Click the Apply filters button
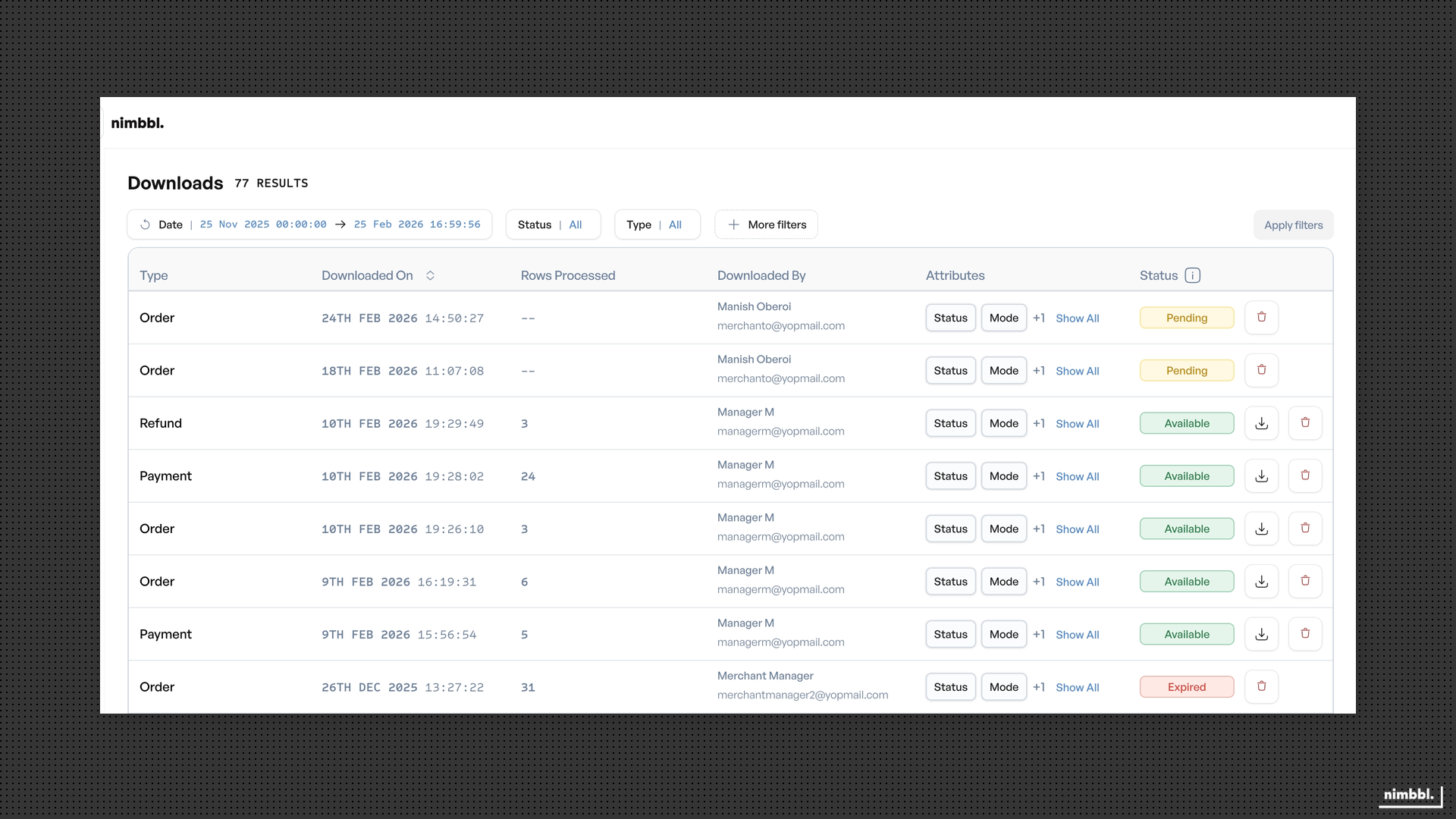This screenshot has width=1456, height=819. [1292, 224]
